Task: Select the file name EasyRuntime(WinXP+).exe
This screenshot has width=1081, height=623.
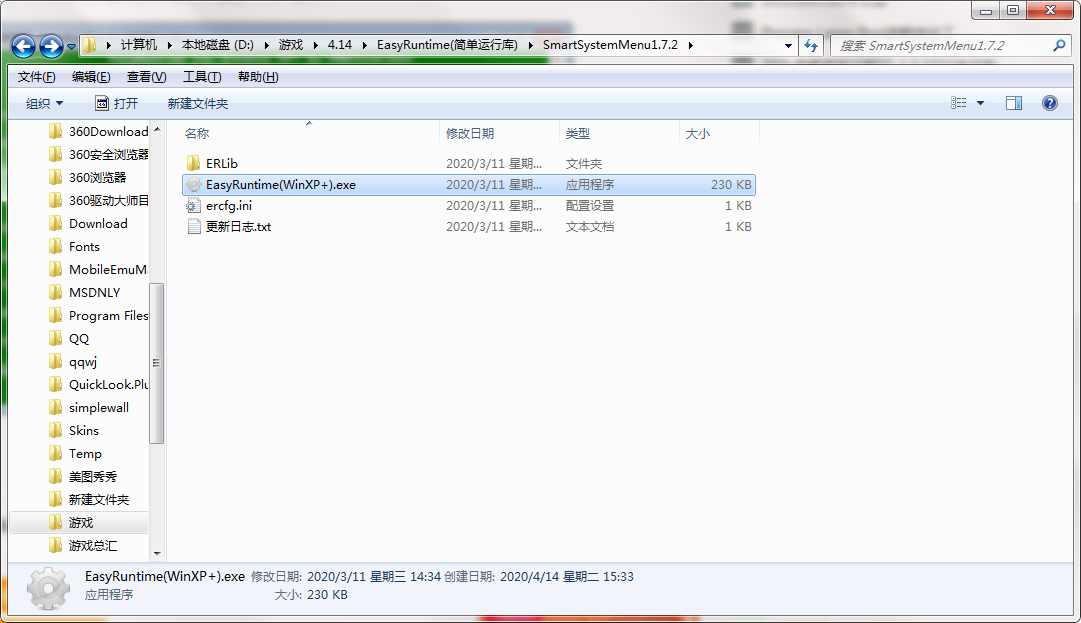Action: click(x=281, y=185)
